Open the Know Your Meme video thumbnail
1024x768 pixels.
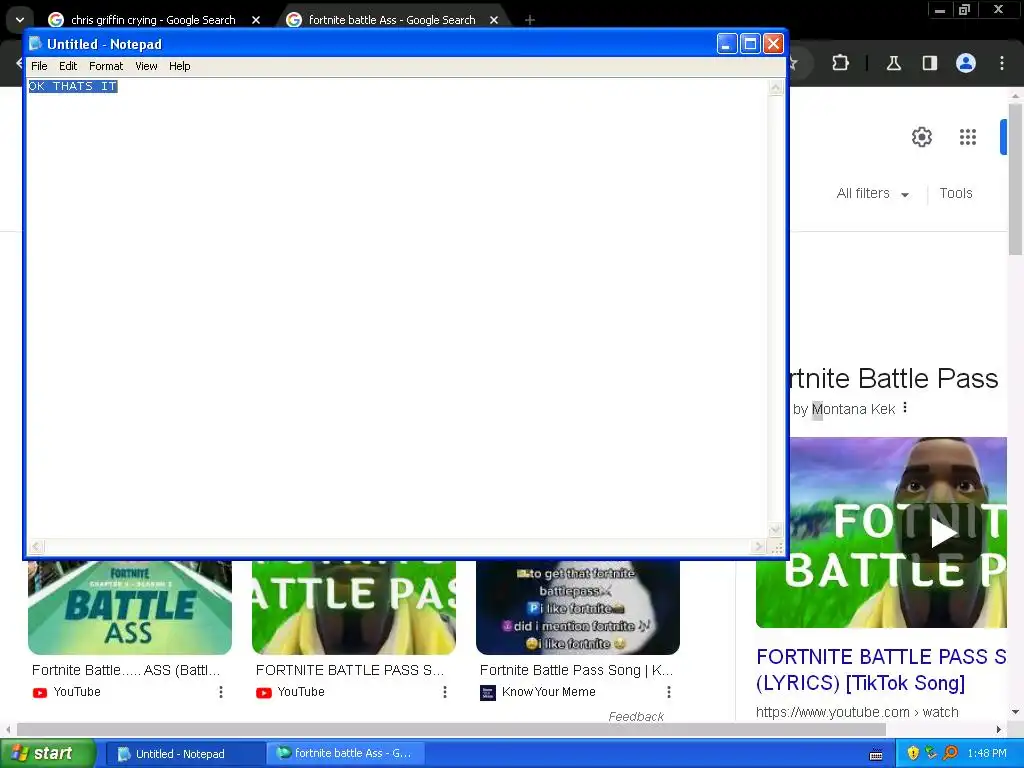pyautogui.click(x=578, y=607)
